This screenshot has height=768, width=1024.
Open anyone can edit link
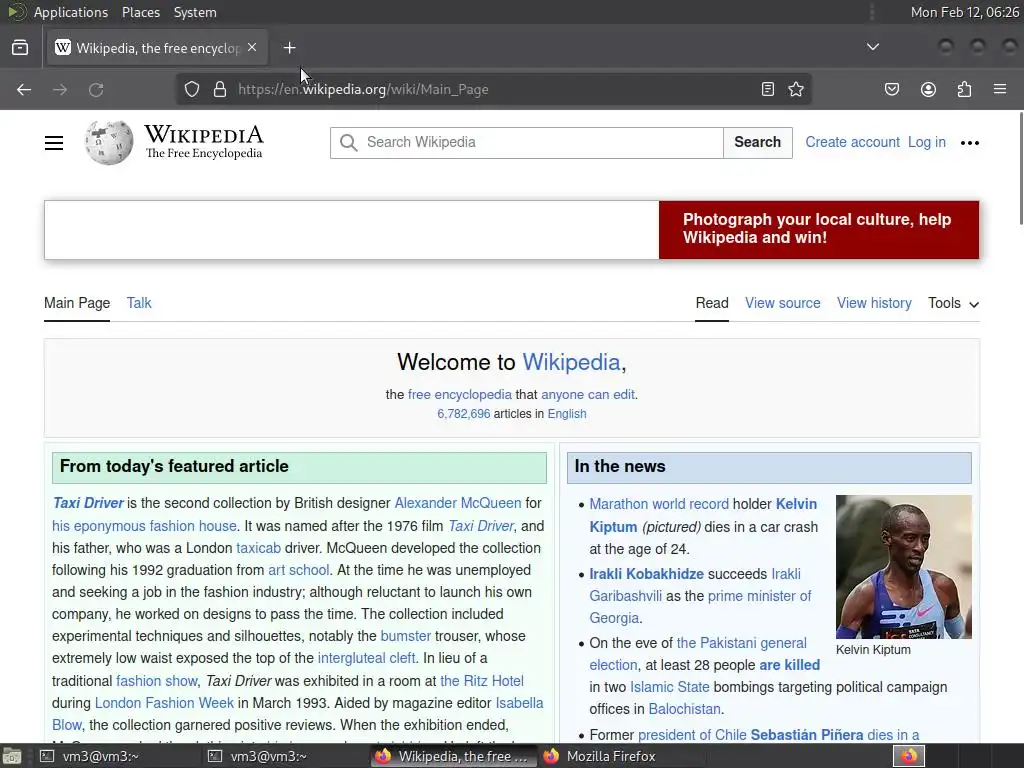click(x=588, y=394)
